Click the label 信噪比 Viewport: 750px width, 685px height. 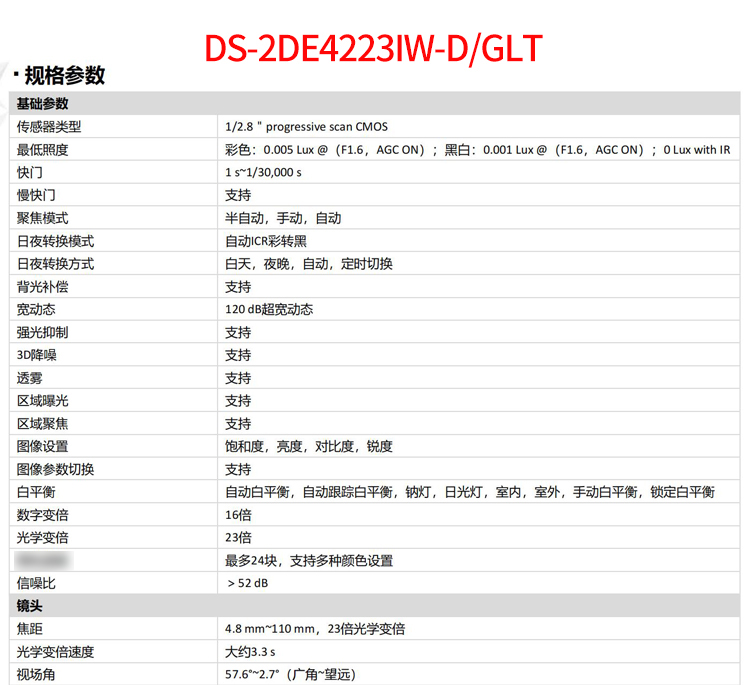[36, 583]
